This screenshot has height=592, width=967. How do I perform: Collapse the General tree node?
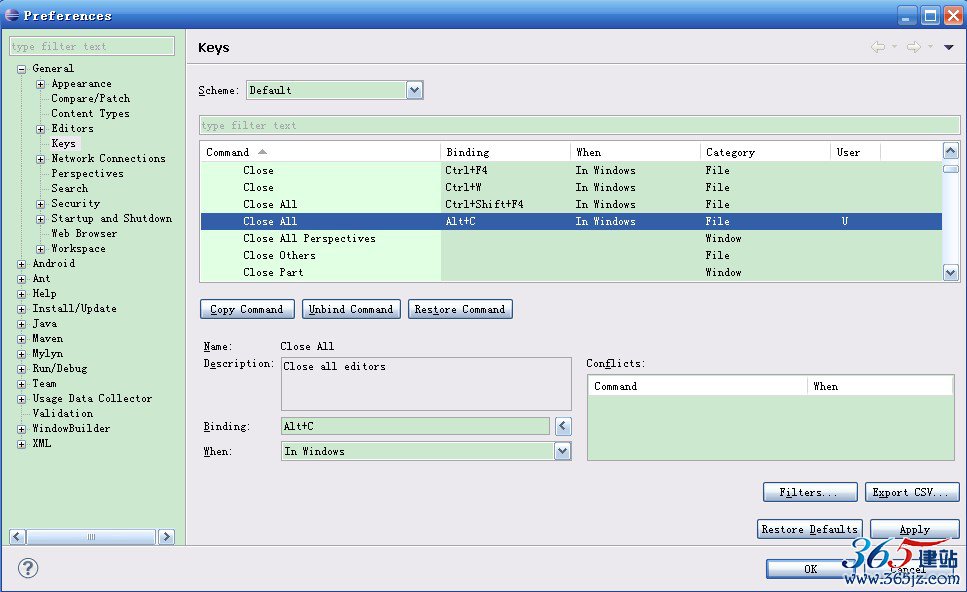[22, 69]
